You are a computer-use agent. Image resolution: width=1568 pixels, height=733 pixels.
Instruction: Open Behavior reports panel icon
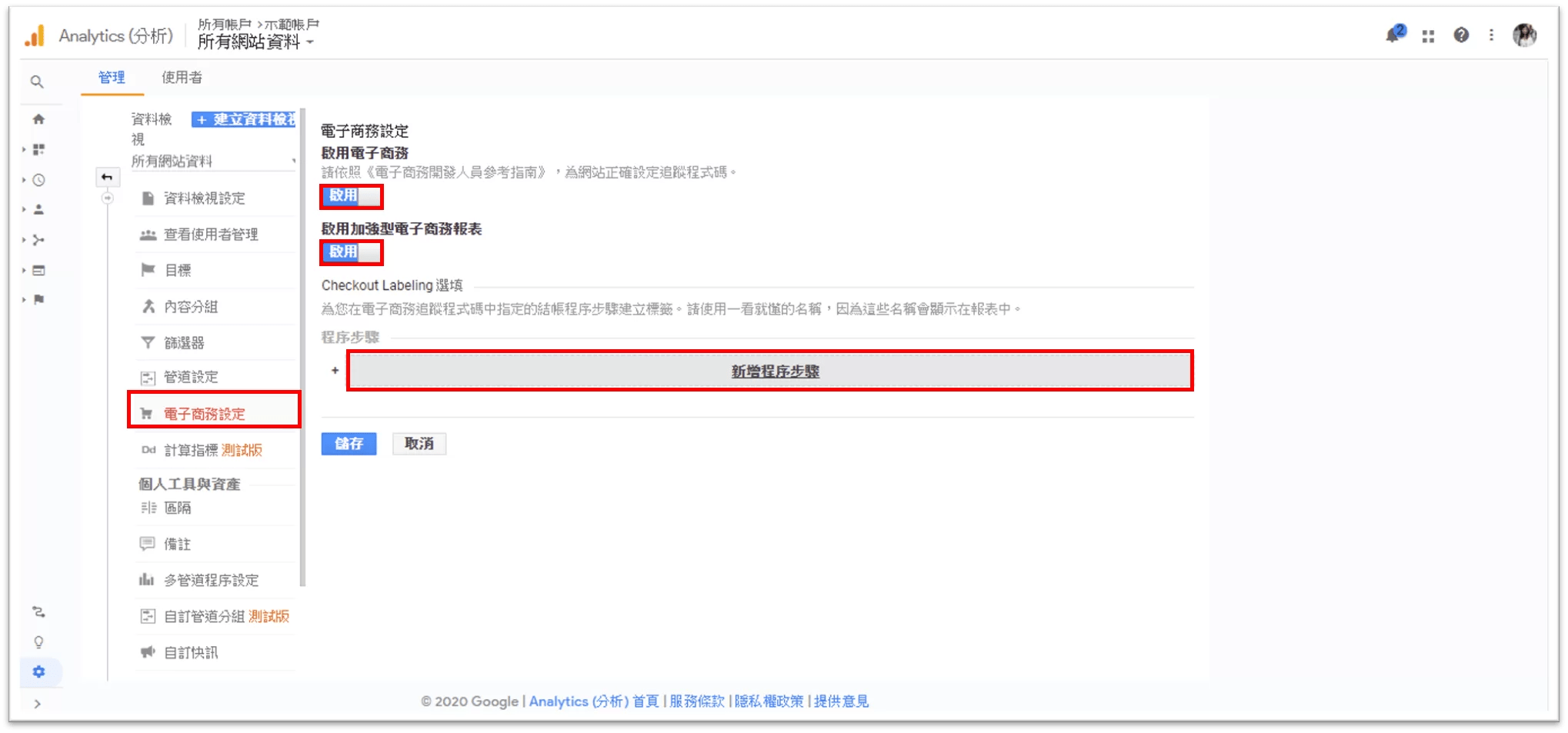tap(38, 270)
